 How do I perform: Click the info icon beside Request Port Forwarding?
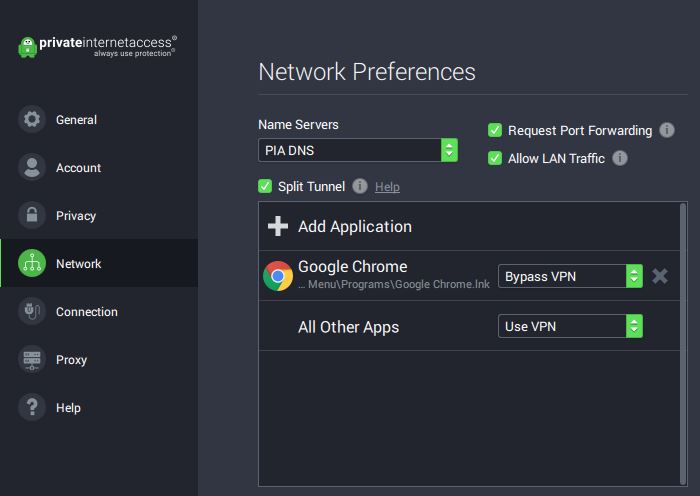[667, 130]
